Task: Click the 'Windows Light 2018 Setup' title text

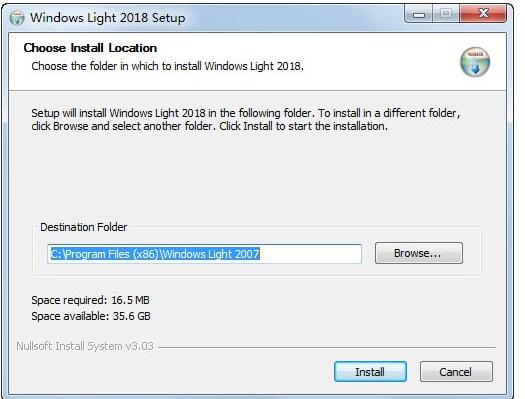Action: (x=107, y=18)
